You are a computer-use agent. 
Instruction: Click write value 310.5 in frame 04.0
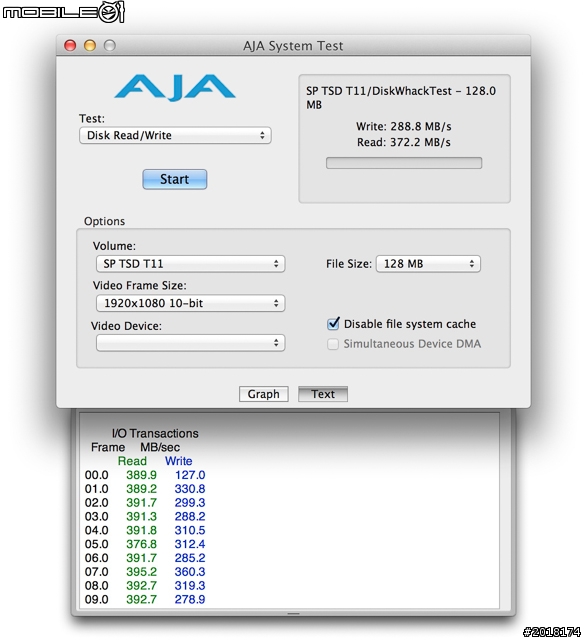coord(190,530)
